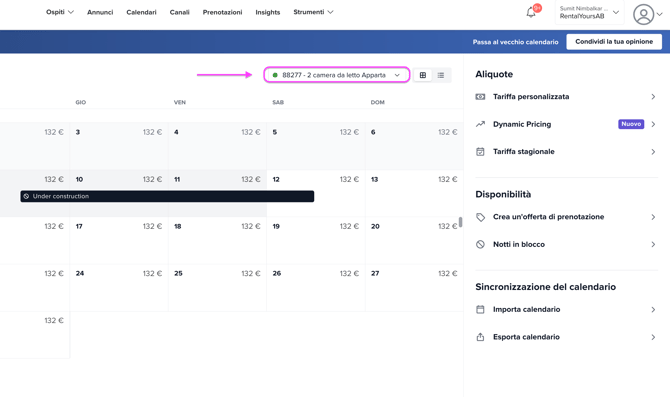Select calendar day 6

pos(414,146)
